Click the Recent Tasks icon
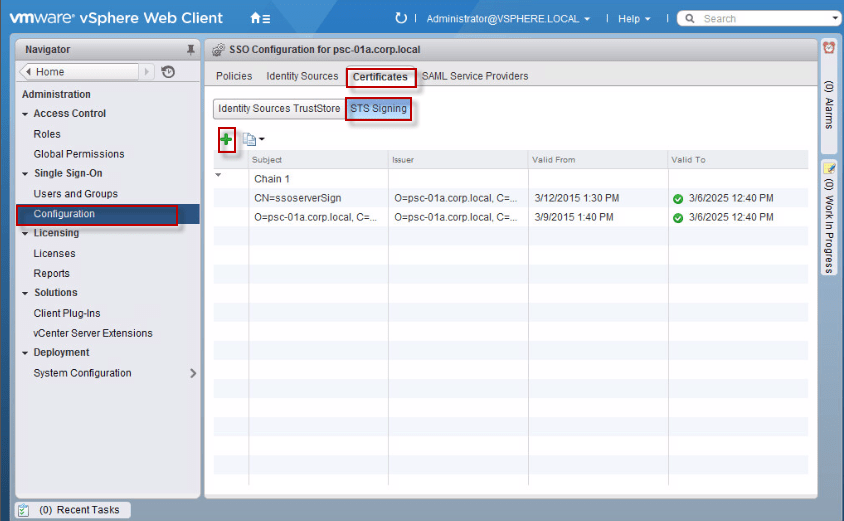Viewport: 844px width, 521px height. click(x=23, y=510)
